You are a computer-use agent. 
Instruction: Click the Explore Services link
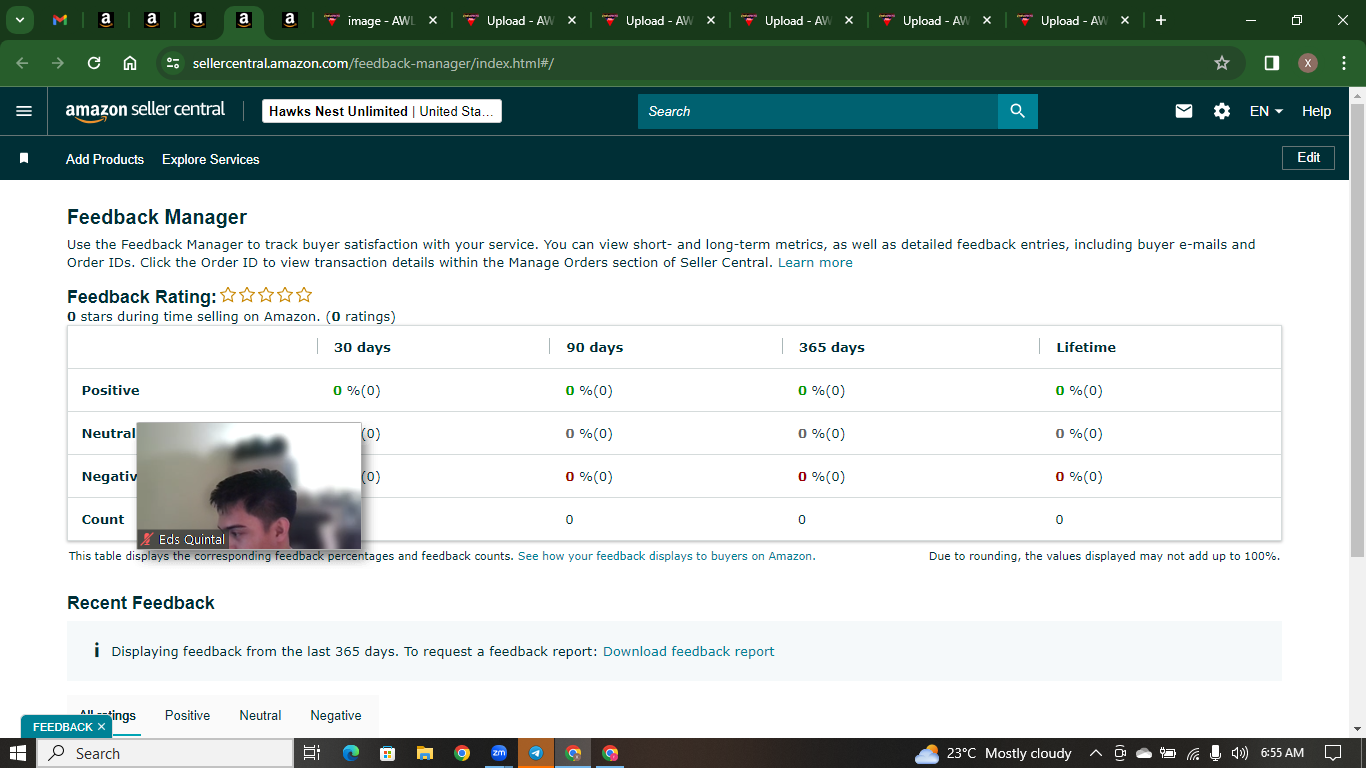tap(211, 159)
